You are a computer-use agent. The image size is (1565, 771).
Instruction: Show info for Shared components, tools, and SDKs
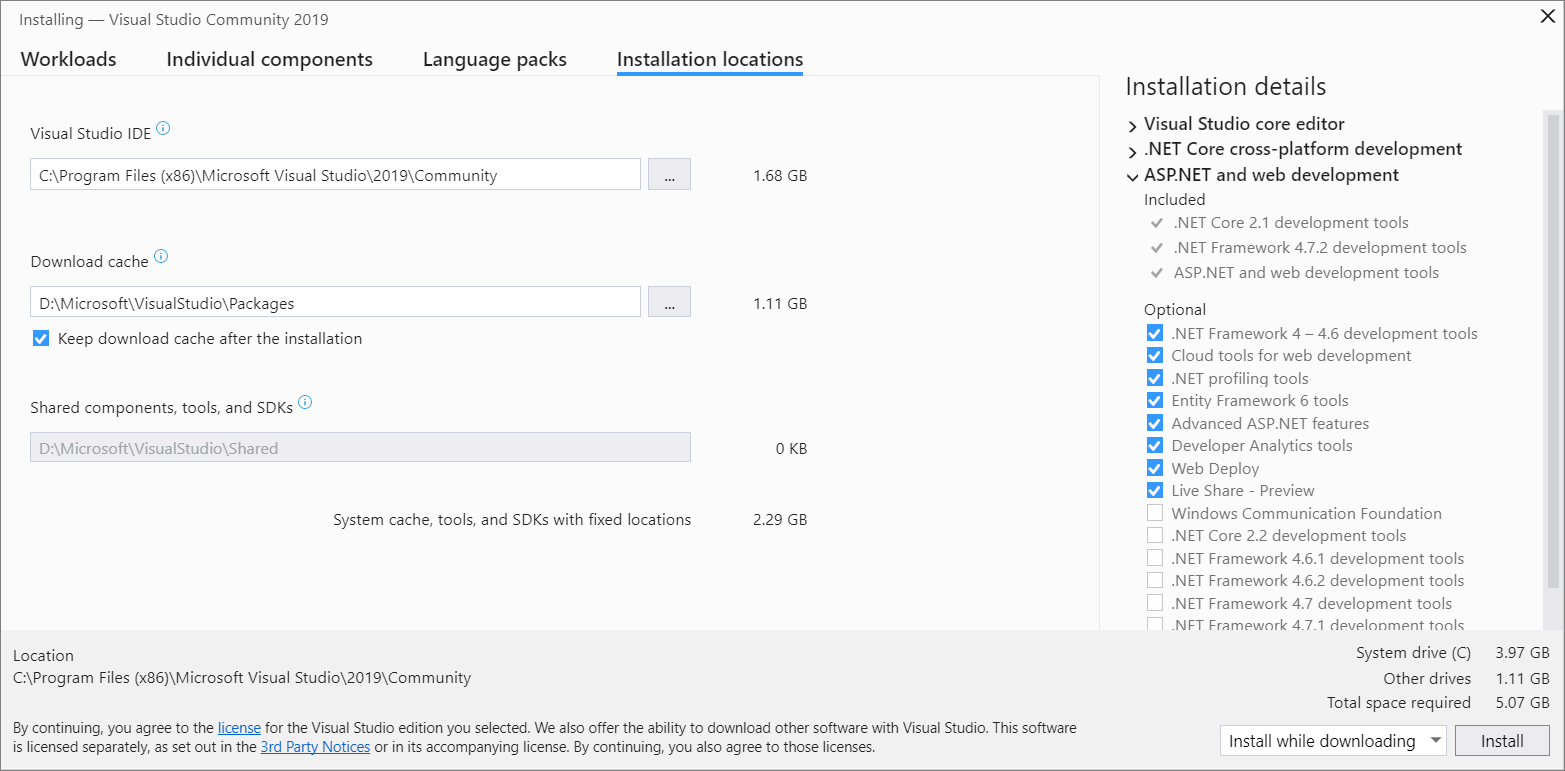(305, 403)
